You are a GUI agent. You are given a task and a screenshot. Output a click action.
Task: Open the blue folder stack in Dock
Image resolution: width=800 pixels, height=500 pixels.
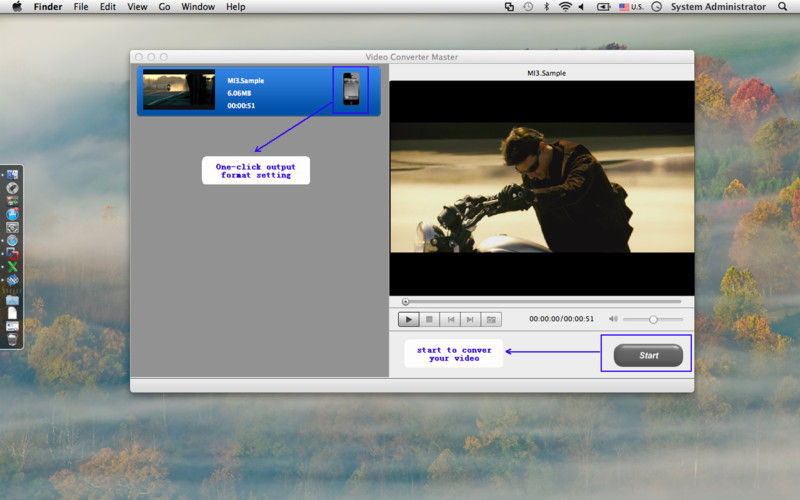(12, 300)
